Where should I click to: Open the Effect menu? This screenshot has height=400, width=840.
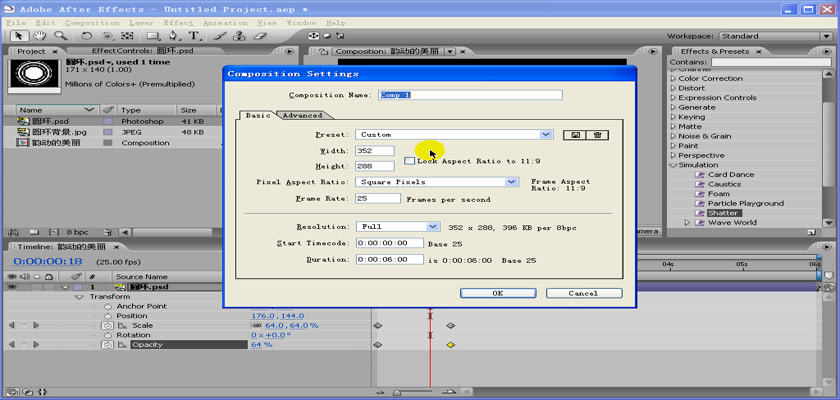178,23
